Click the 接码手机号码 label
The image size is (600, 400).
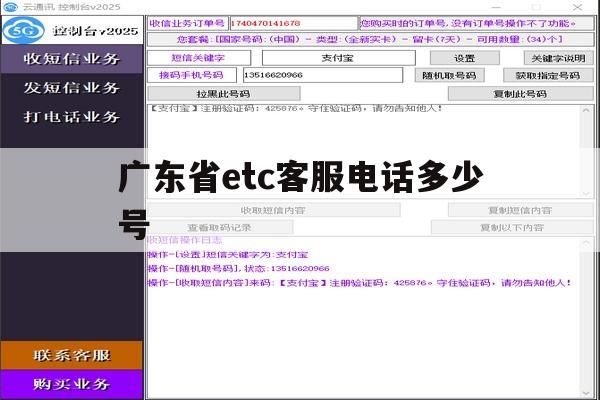pyautogui.click(x=192, y=75)
